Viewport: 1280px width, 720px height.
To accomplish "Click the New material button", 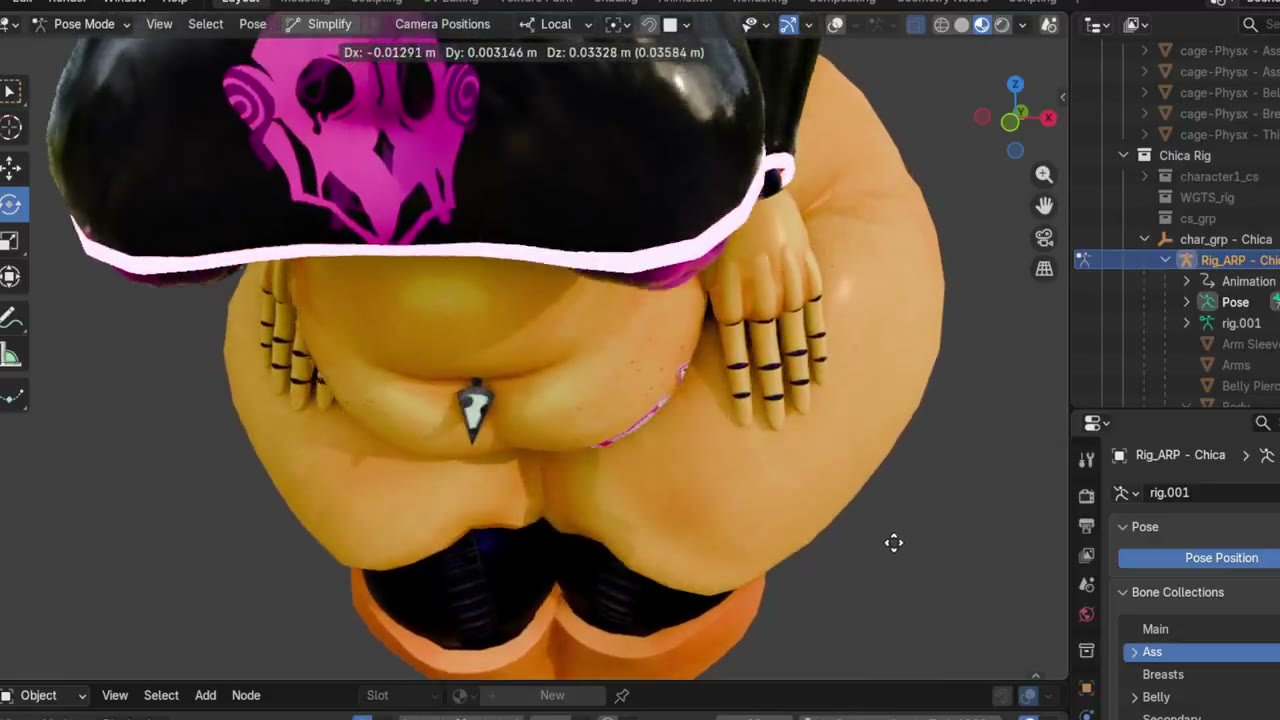I will tap(552, 696).
